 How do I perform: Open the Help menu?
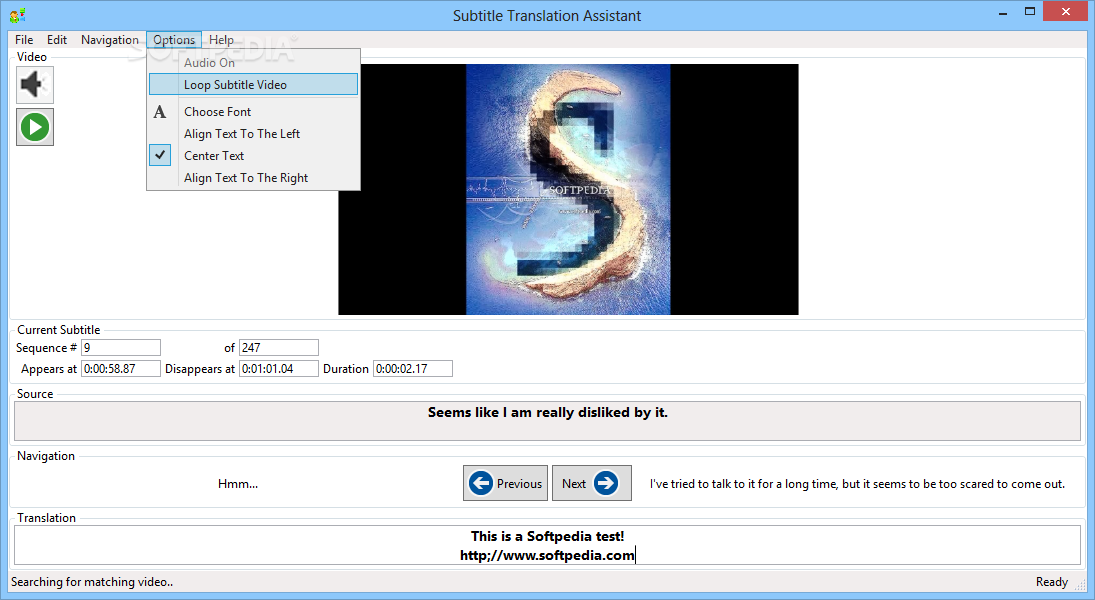221,40
